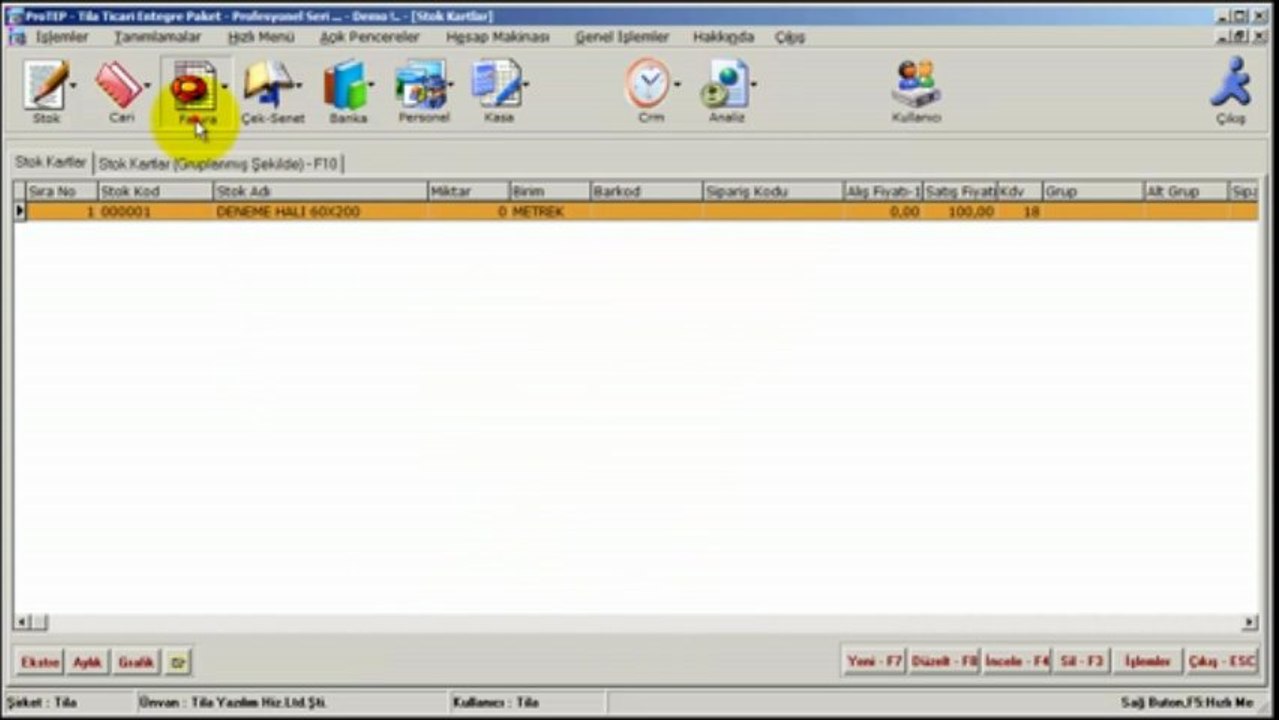
Task: Click the Aylık button
Action: pyautogui.click(x=88, y=662)
